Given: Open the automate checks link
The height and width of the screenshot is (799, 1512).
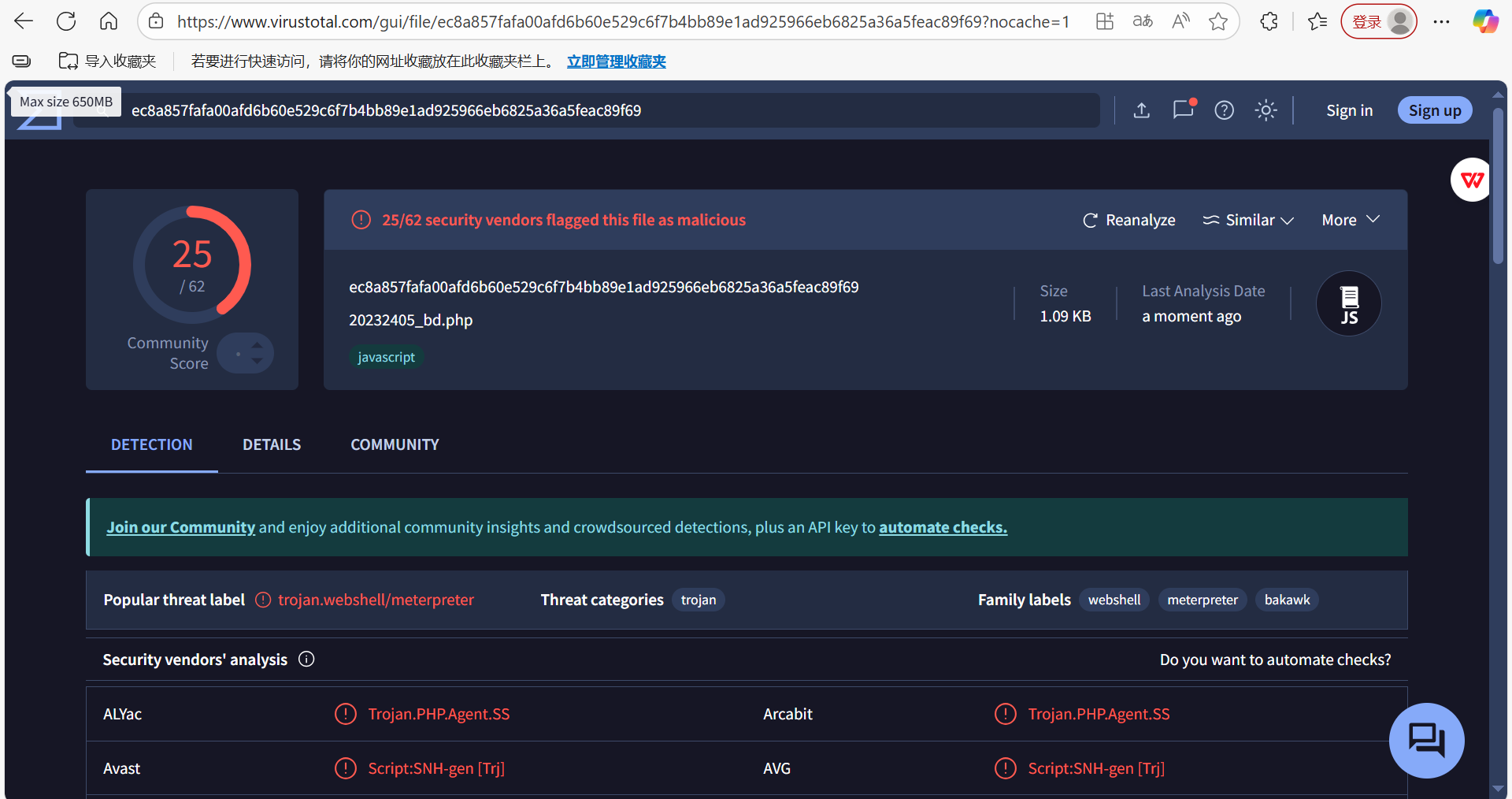Looking at the screenshot, I should [943, 527].
